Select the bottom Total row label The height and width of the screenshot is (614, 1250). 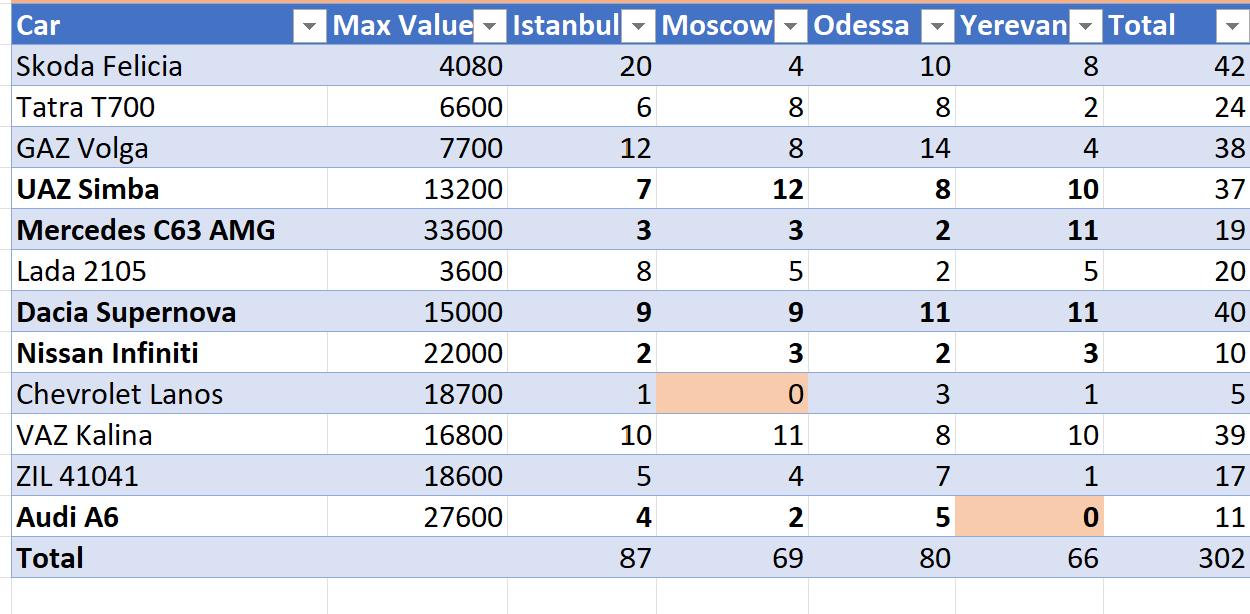pyautogui.click(x=50, y=558)
